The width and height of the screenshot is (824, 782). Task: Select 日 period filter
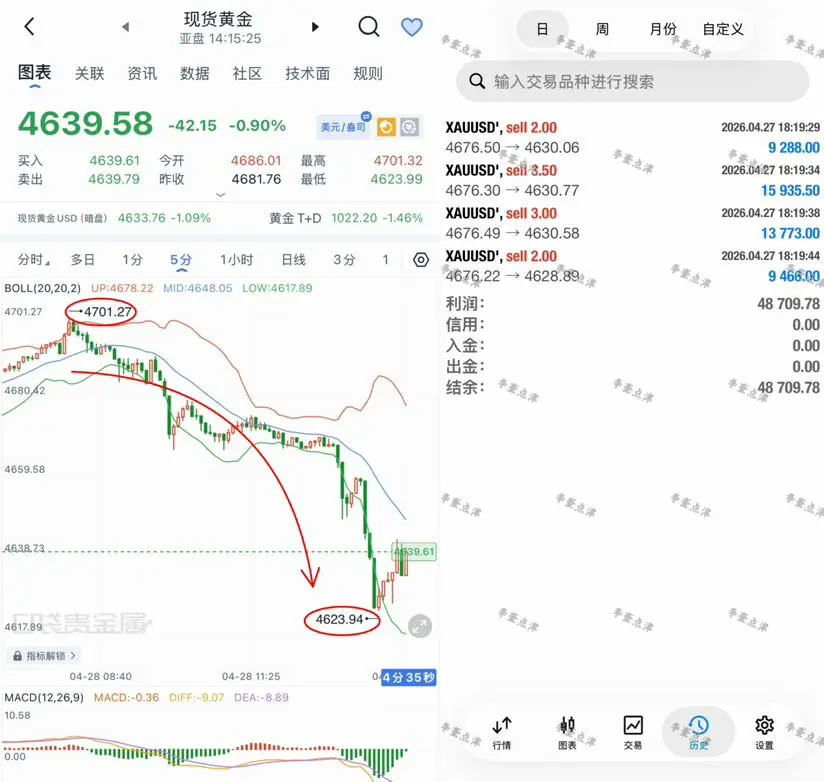542,29
